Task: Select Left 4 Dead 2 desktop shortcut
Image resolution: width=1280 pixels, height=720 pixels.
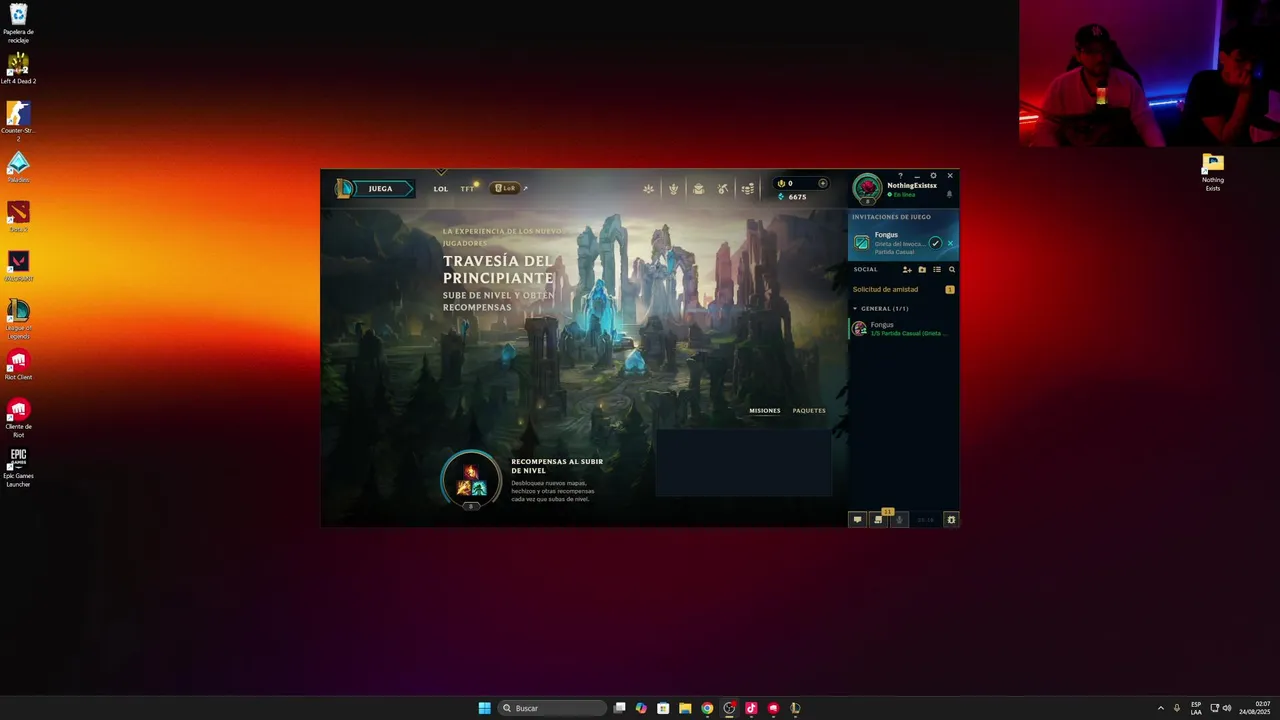Action: 18,69
